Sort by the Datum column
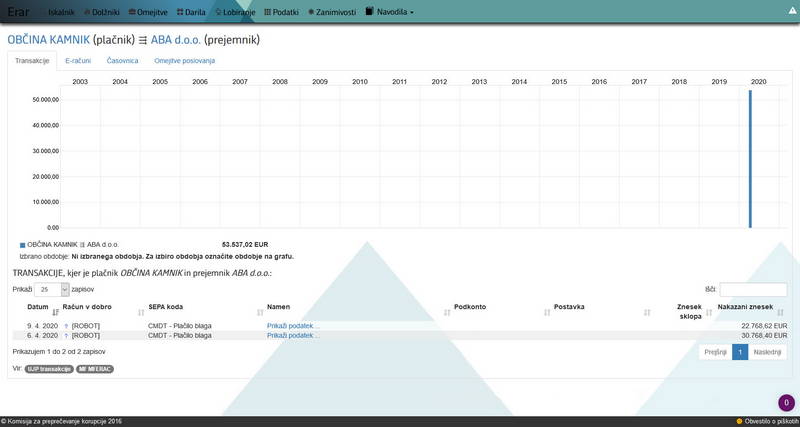Screen dimensions: 800x427 38,307
